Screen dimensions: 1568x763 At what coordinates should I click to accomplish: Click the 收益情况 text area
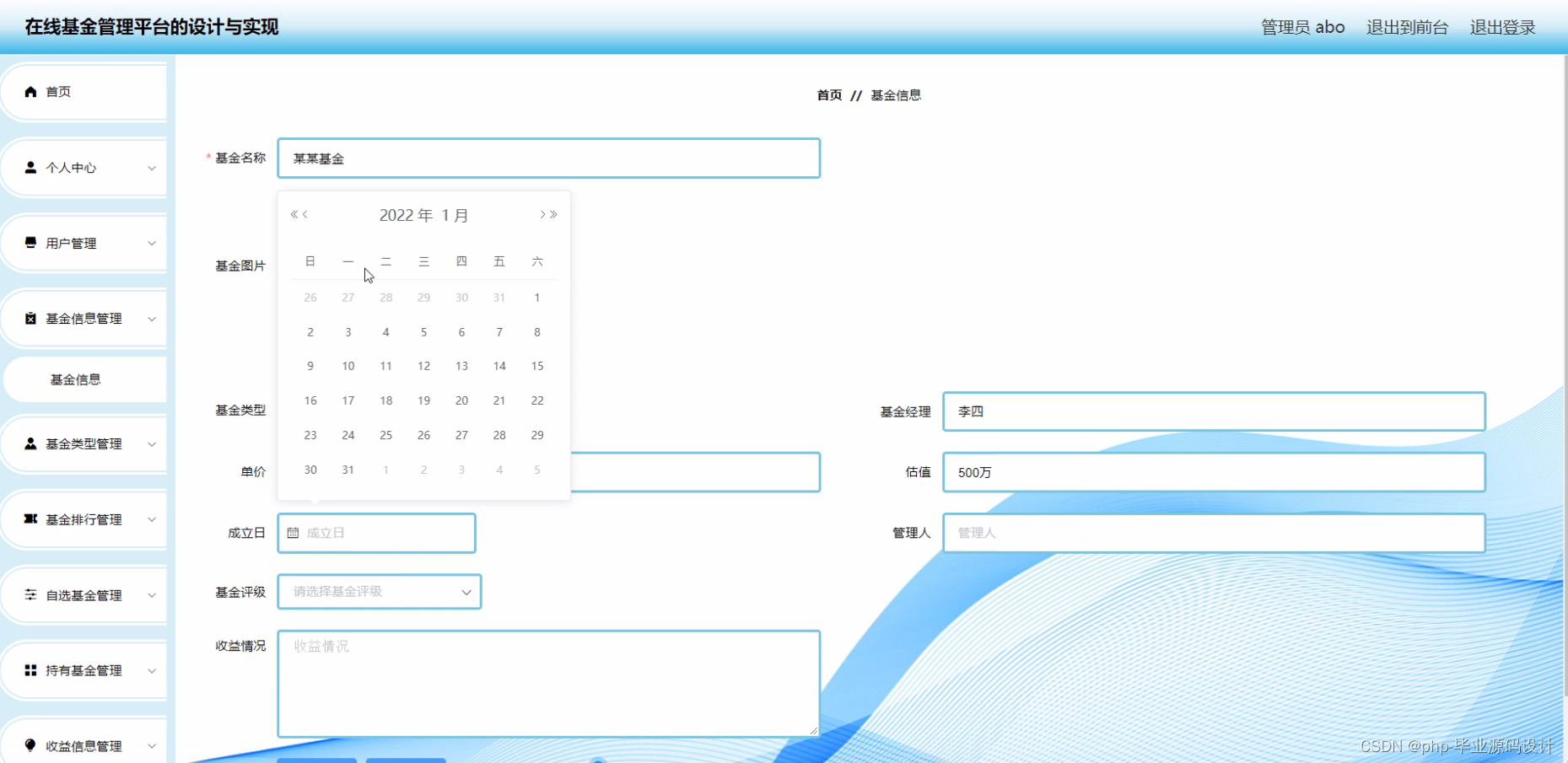548,683
